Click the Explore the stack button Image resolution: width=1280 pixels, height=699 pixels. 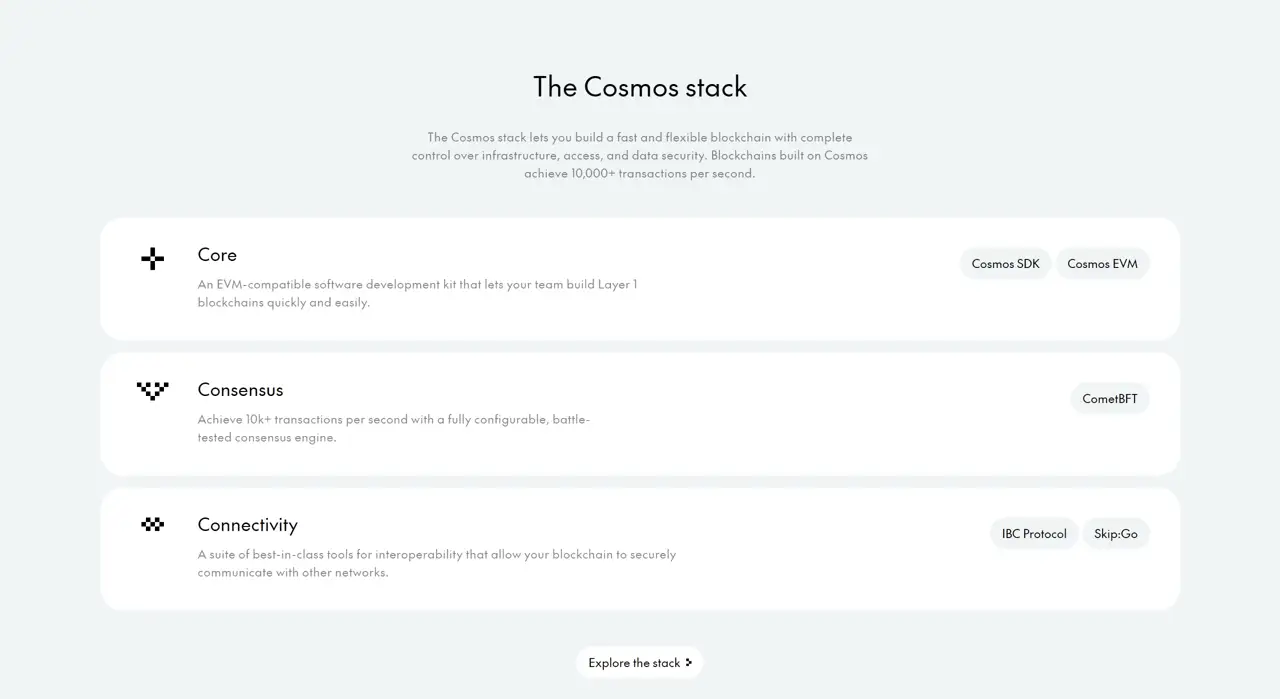639,662
